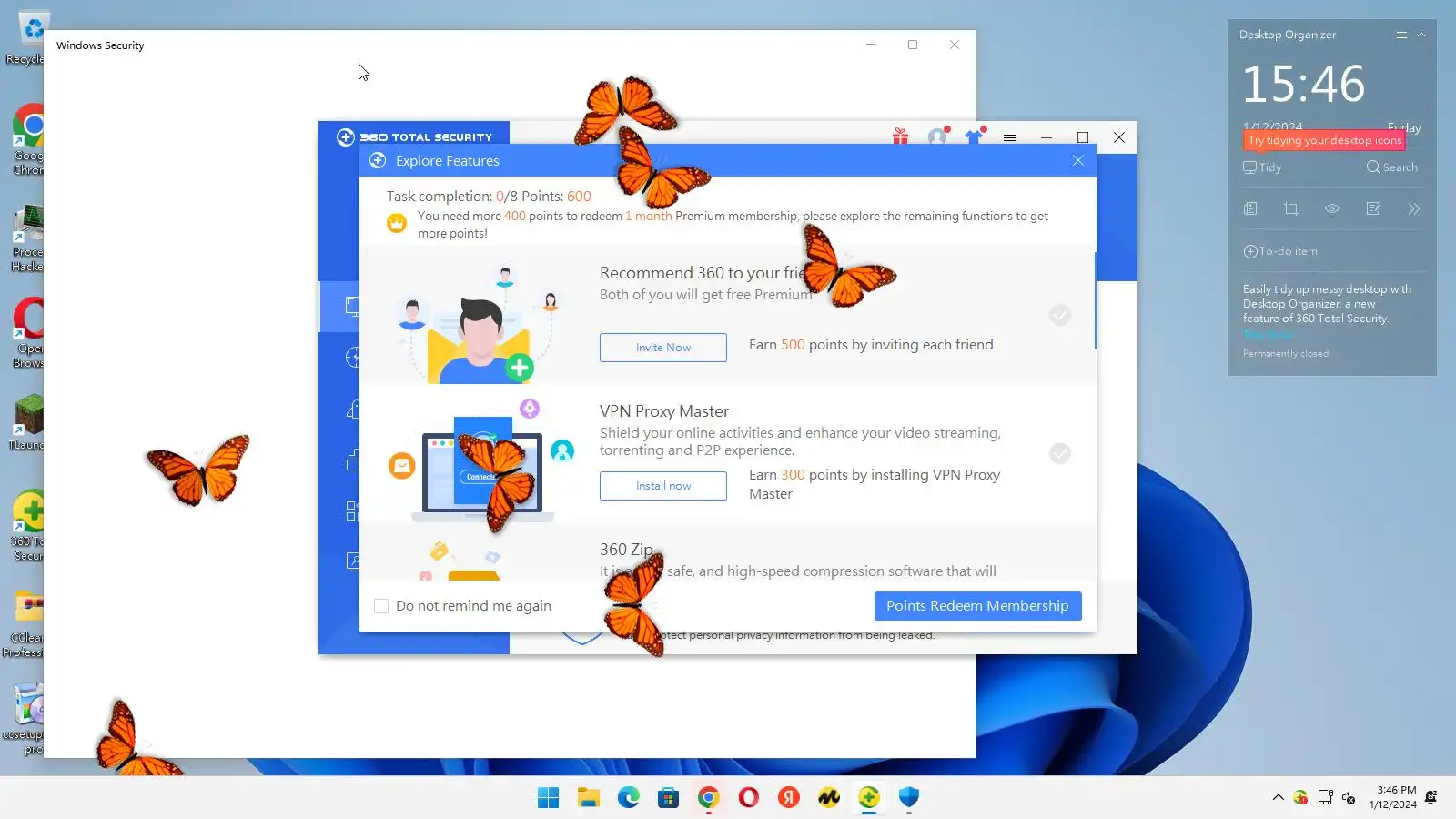1456x819 pixels.
Task: Switch to Google Chrome on taskbar
Action: [709, 798]
